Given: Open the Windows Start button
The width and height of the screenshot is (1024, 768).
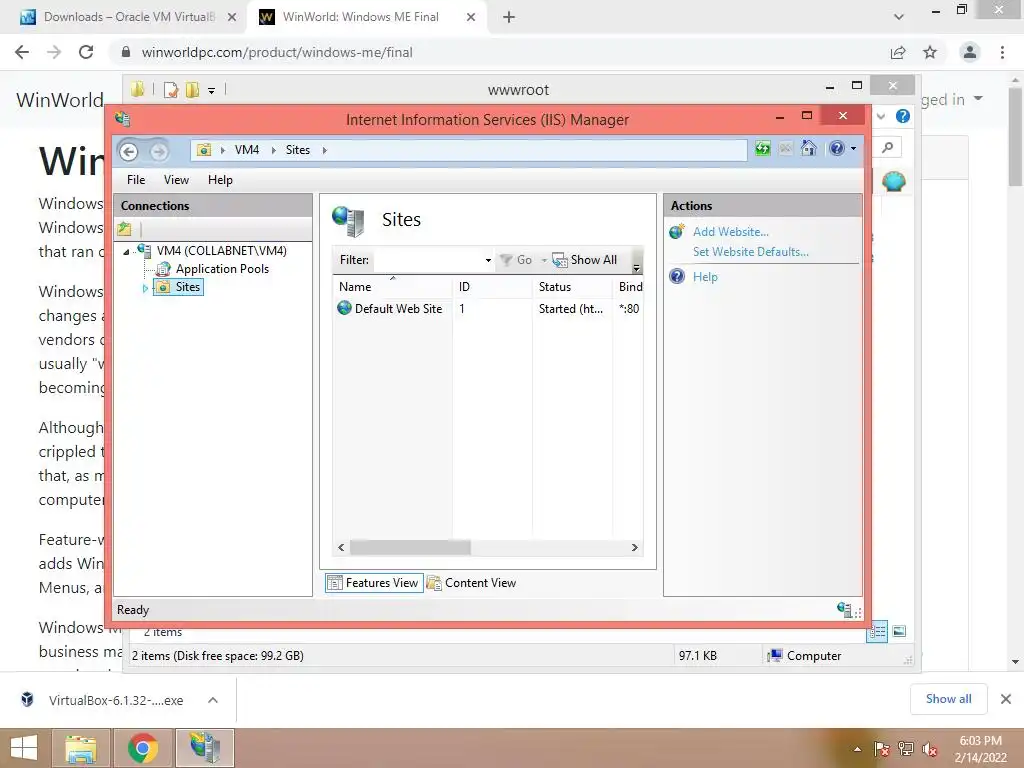Looking at the screenshot, I should tap(24, 748).
